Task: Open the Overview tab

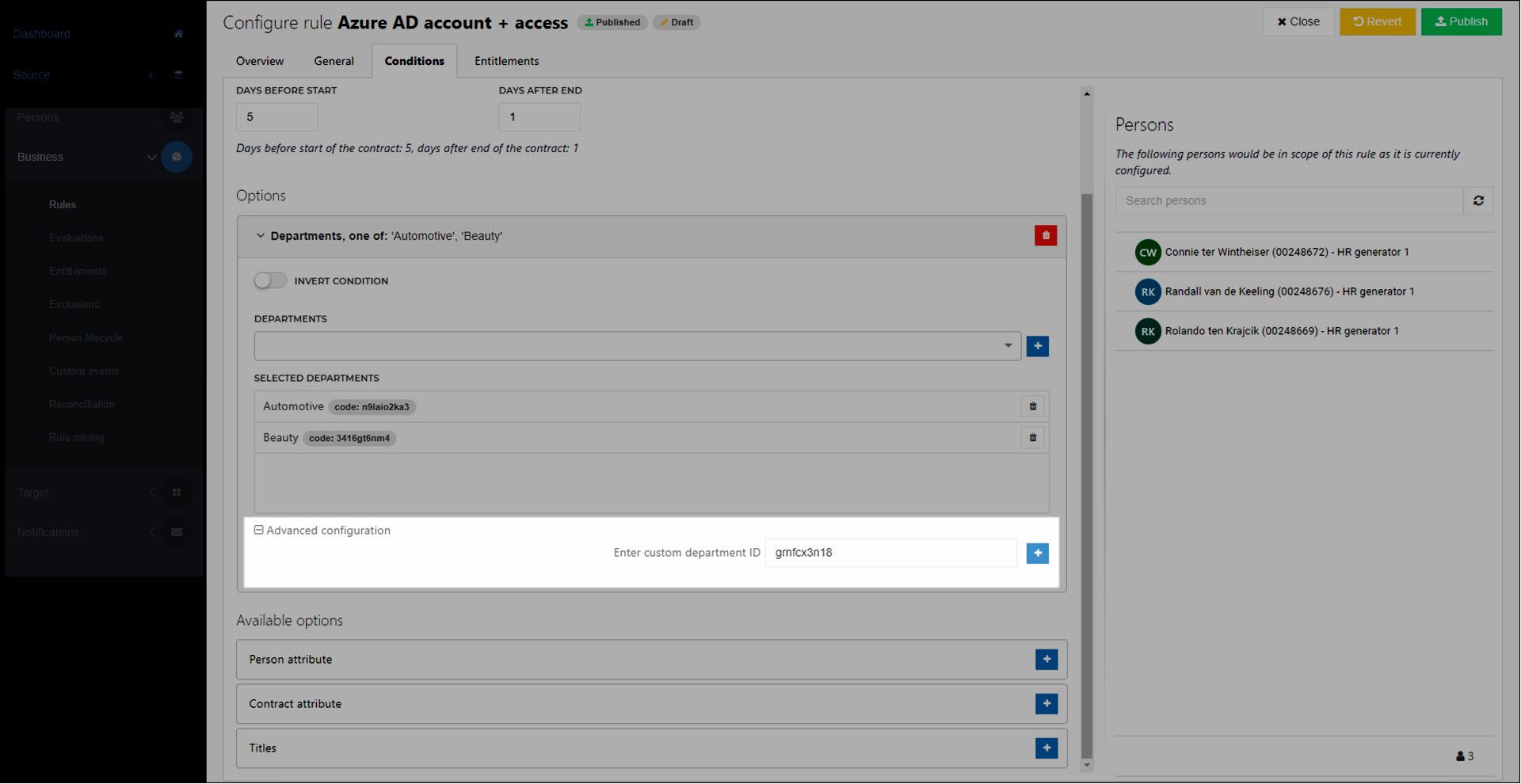Action: click(259, 61)
